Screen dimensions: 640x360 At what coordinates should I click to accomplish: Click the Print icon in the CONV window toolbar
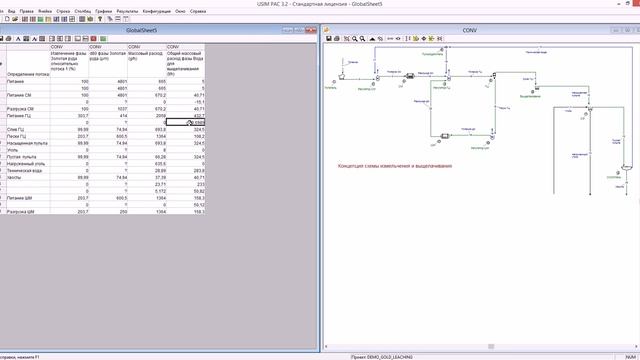(x=337, y=38)
